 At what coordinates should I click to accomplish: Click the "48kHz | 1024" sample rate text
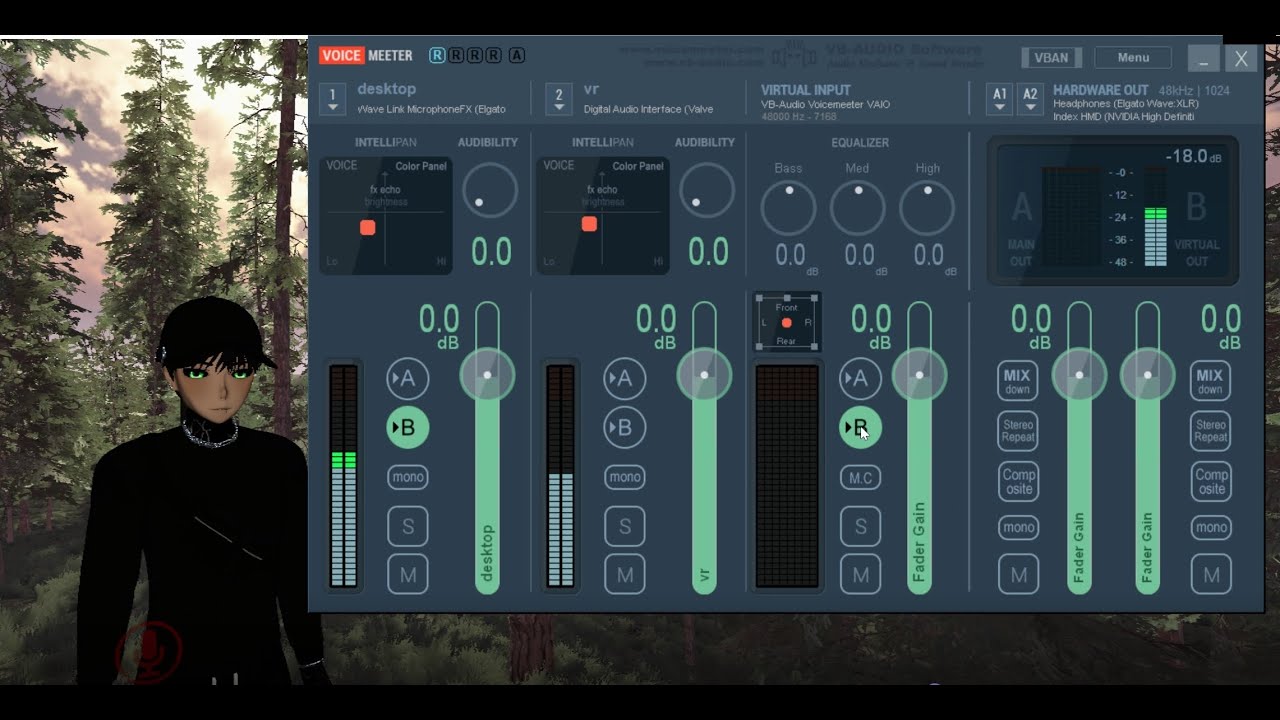(1194, 90)
